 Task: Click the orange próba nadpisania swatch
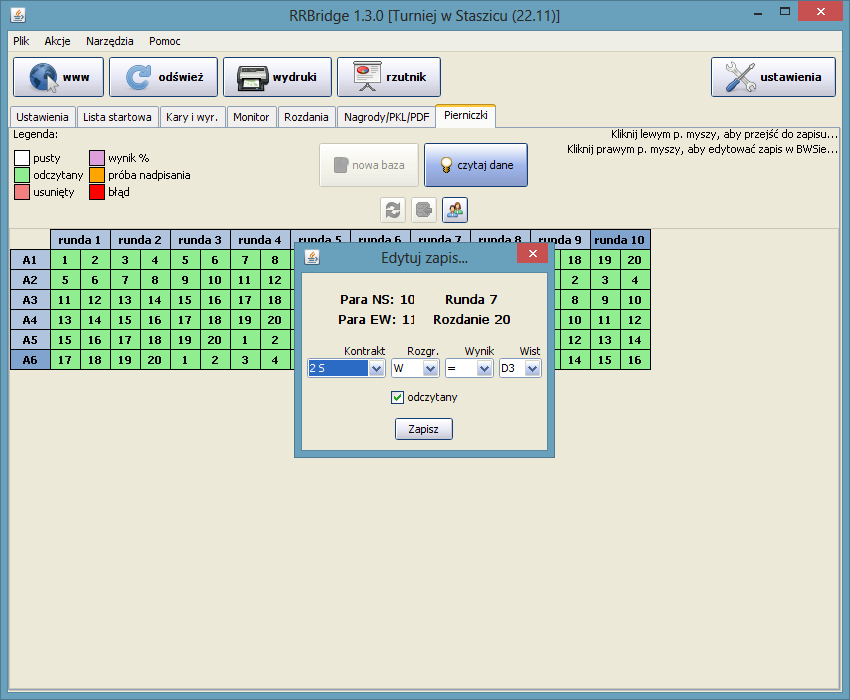[97, 175]
